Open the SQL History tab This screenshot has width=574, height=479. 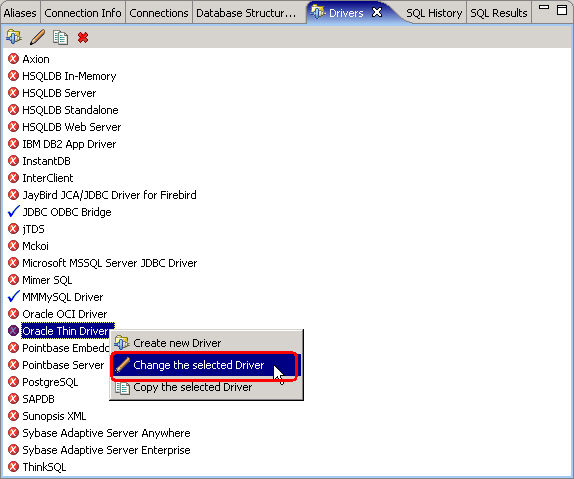(434, 13)
